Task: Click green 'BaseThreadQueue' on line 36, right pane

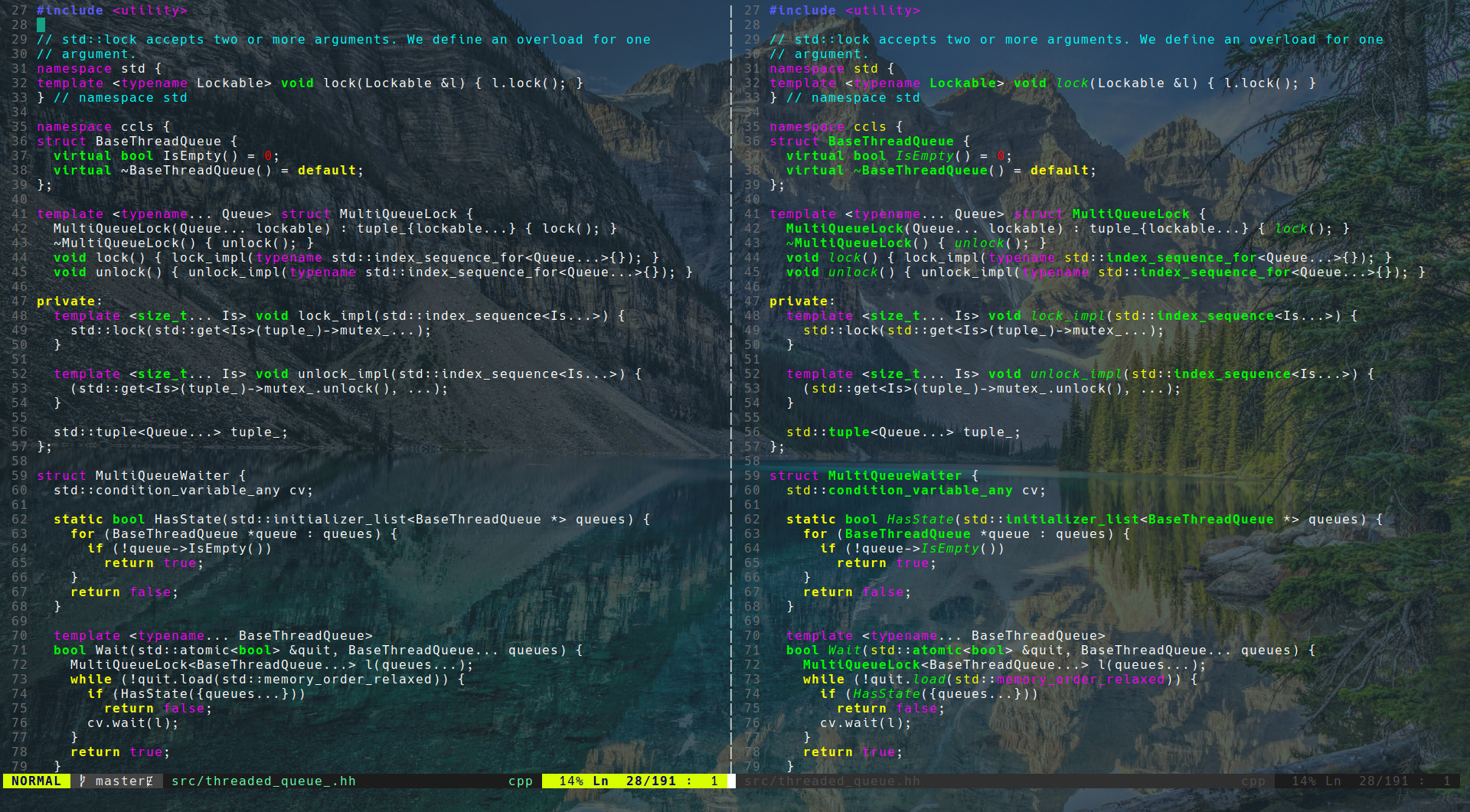Action: 891,141
